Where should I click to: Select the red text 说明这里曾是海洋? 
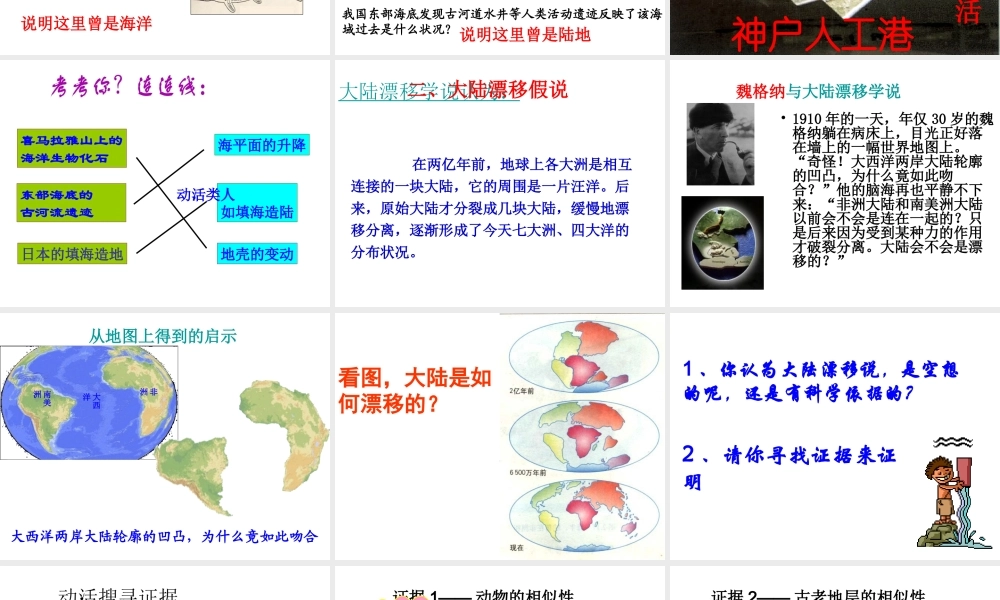coord(87,24)
